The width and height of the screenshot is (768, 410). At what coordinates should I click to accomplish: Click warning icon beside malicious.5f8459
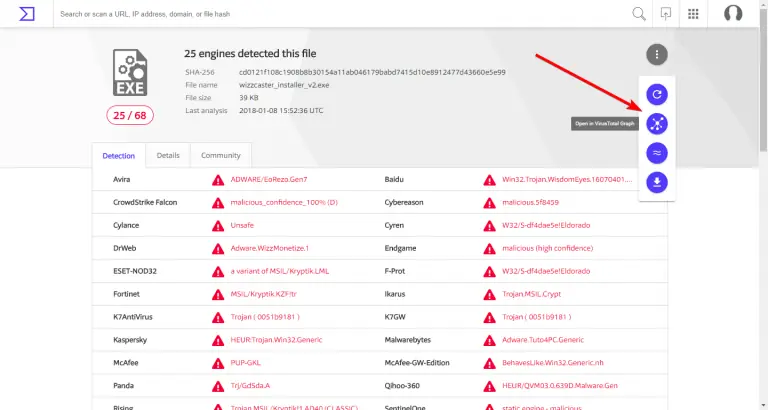(489, 203)
